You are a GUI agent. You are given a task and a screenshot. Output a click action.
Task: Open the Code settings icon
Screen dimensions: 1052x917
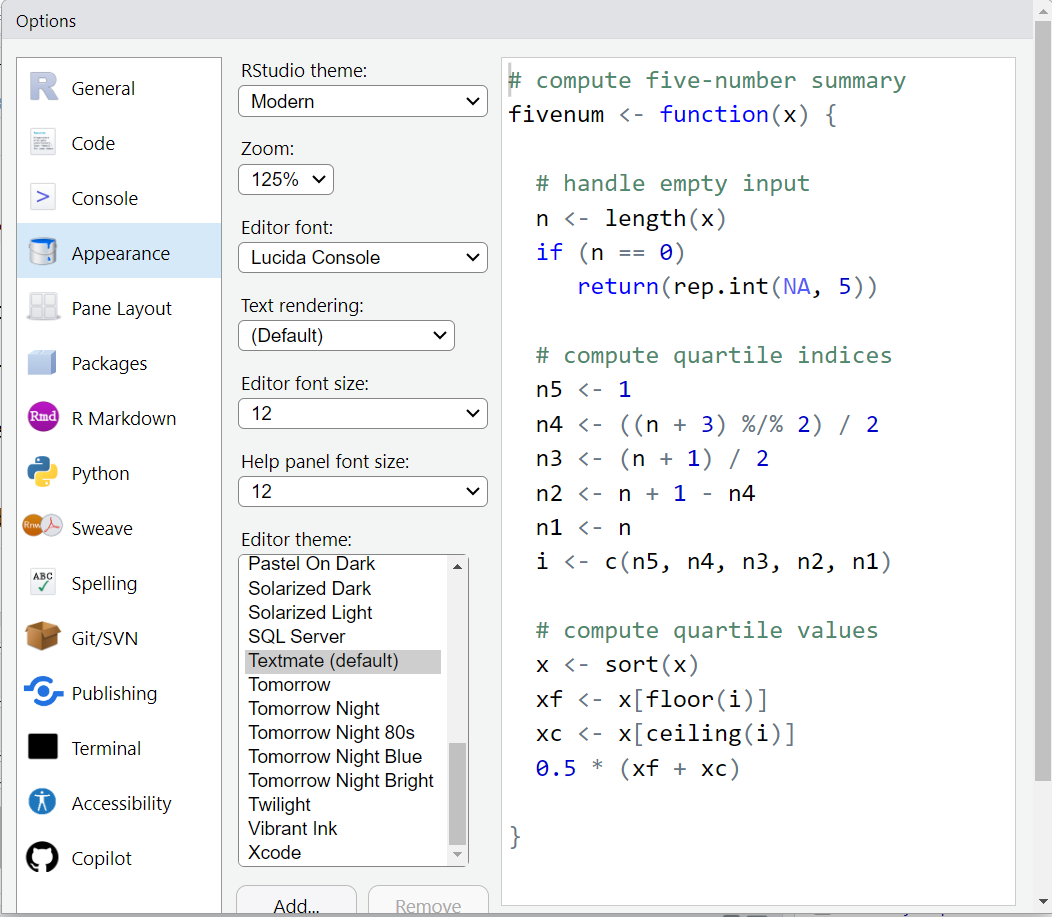(x=43, y=143)
